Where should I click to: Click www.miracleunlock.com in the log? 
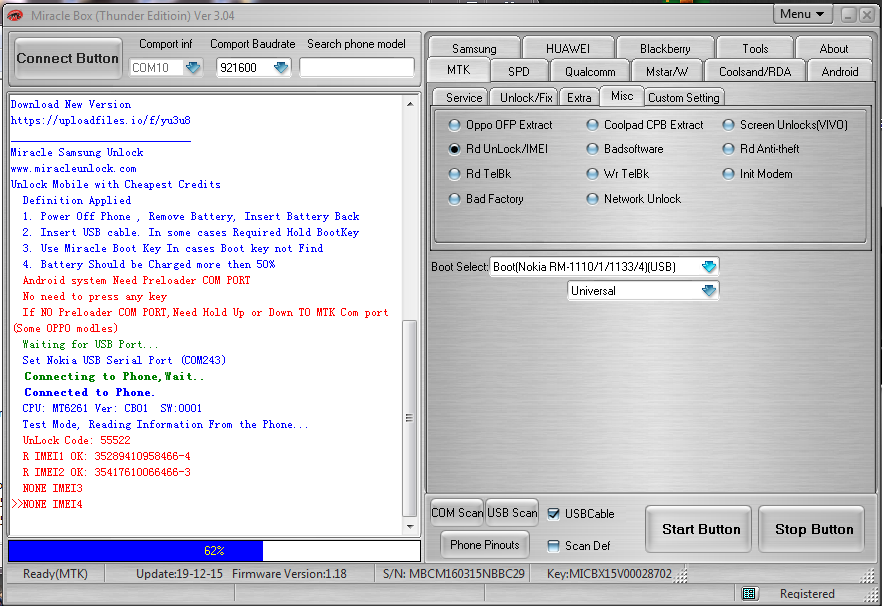pos(74,168)
